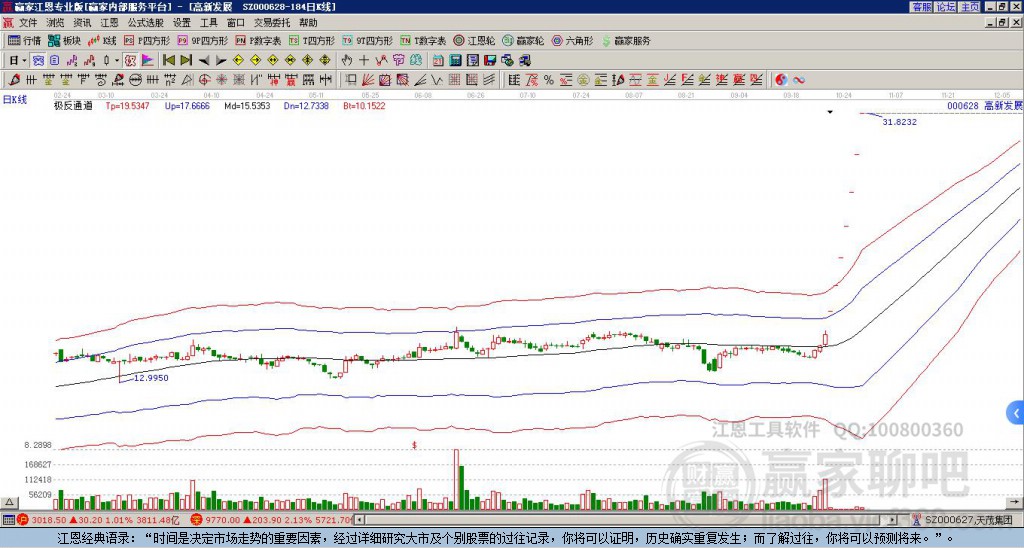This screenshot has width=1024, height=548.
Task: Open the 窗口 menu
Action: coord(235,23)
